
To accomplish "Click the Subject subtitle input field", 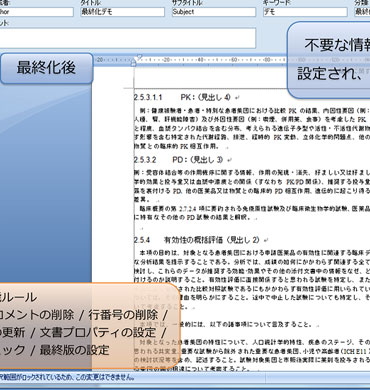I will point(214,12).
